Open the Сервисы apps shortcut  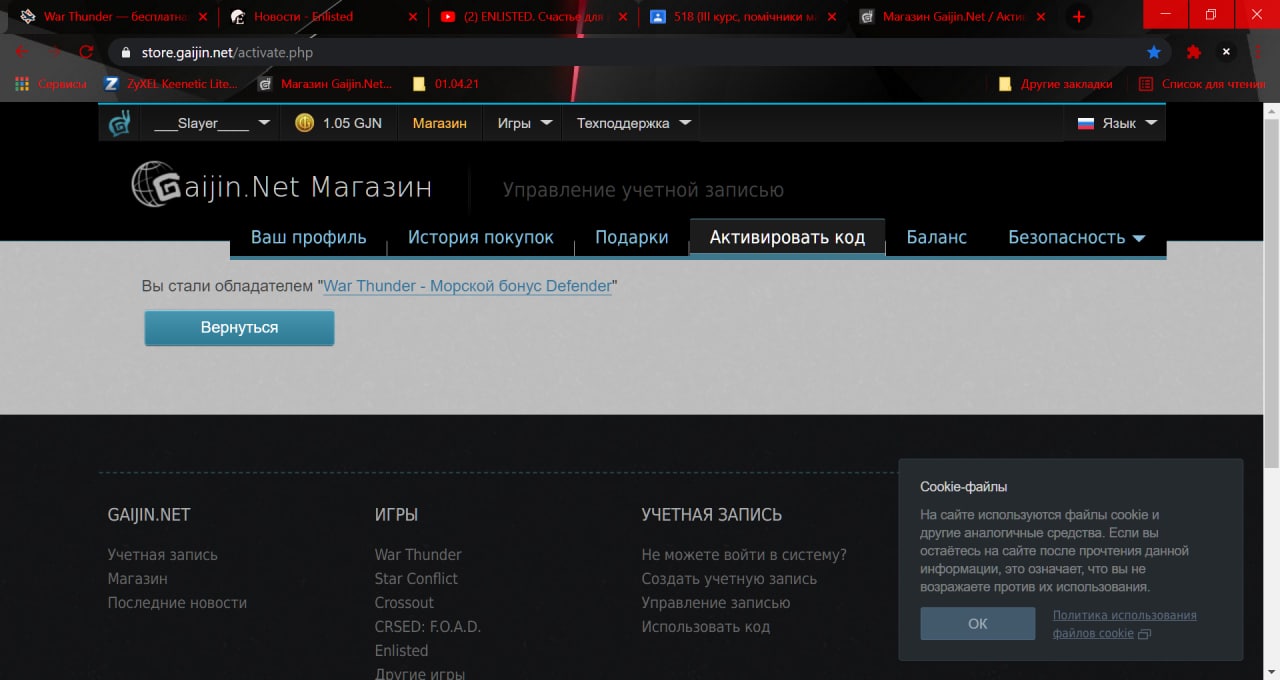tap(50, 84)
